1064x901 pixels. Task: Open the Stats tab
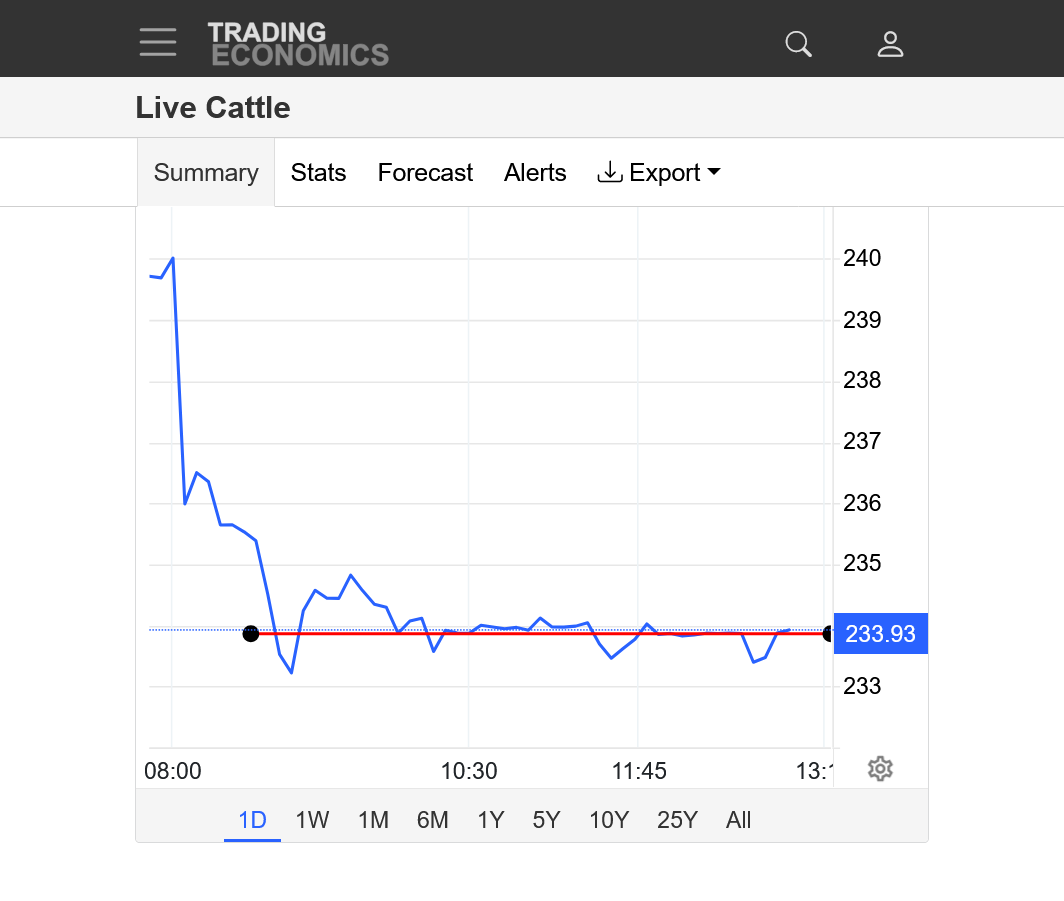pyautogui.click(x=318, y=173)
